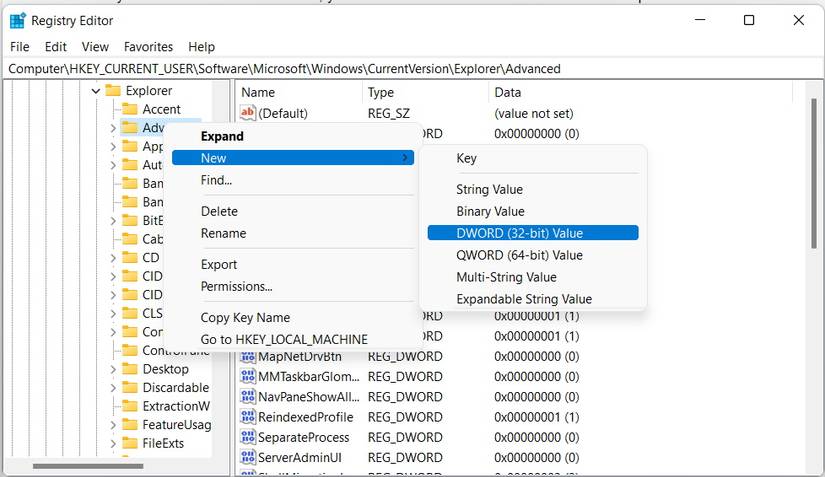Select the FeatureUsage folder icon
The image size is (825, 477).
pos(130,424)
